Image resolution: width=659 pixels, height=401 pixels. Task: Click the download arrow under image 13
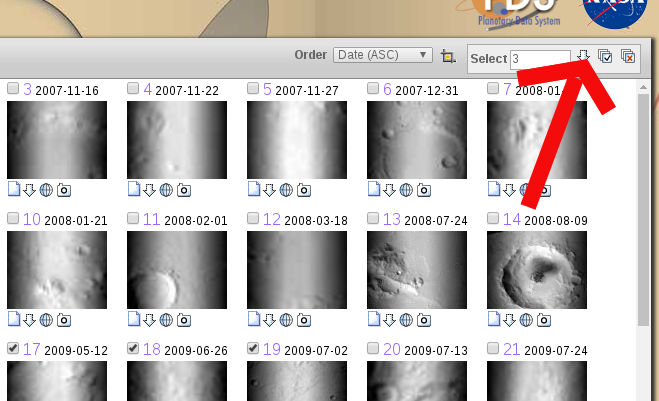point(389,320)
